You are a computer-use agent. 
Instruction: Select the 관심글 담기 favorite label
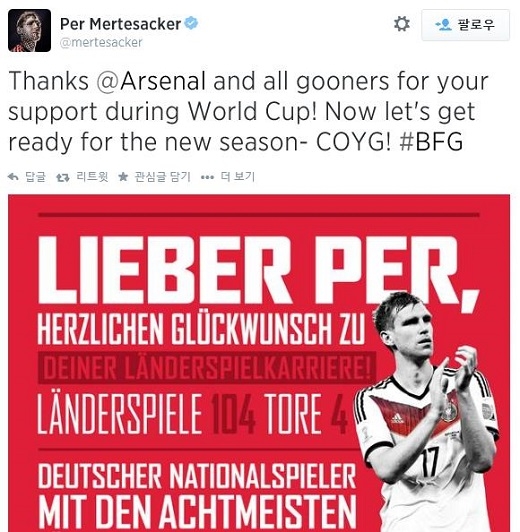click(162, 177)
